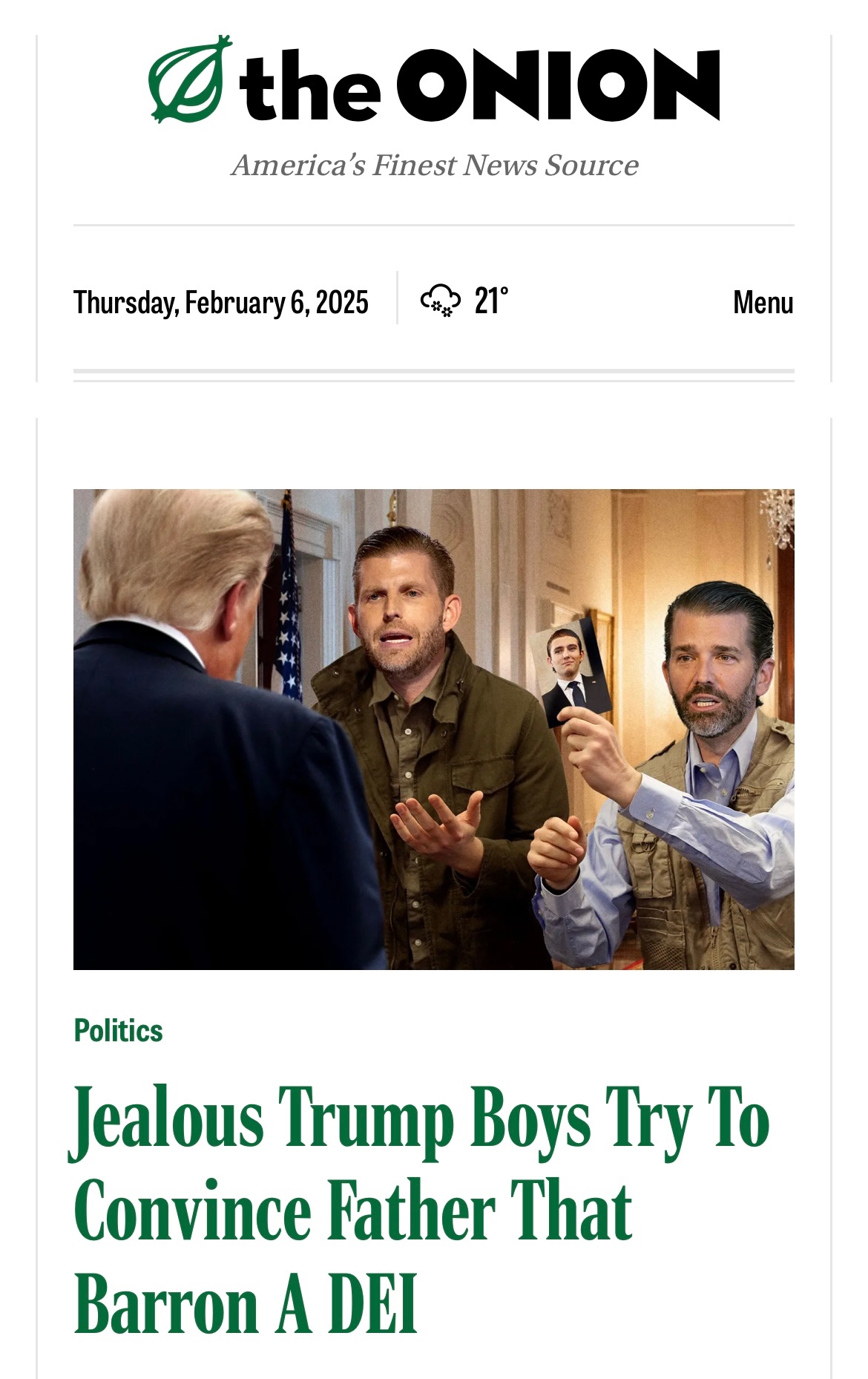The image size is (868, 1379).
Task: Click 'Convince Father That' headline line
Action: tap(353, 1212)
